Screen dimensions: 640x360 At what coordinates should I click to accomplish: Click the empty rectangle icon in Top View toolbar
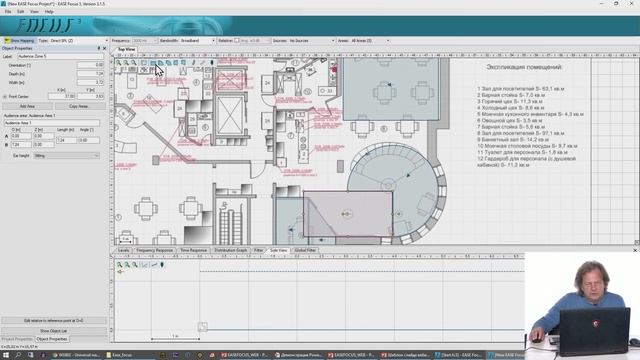click(144, 63)
